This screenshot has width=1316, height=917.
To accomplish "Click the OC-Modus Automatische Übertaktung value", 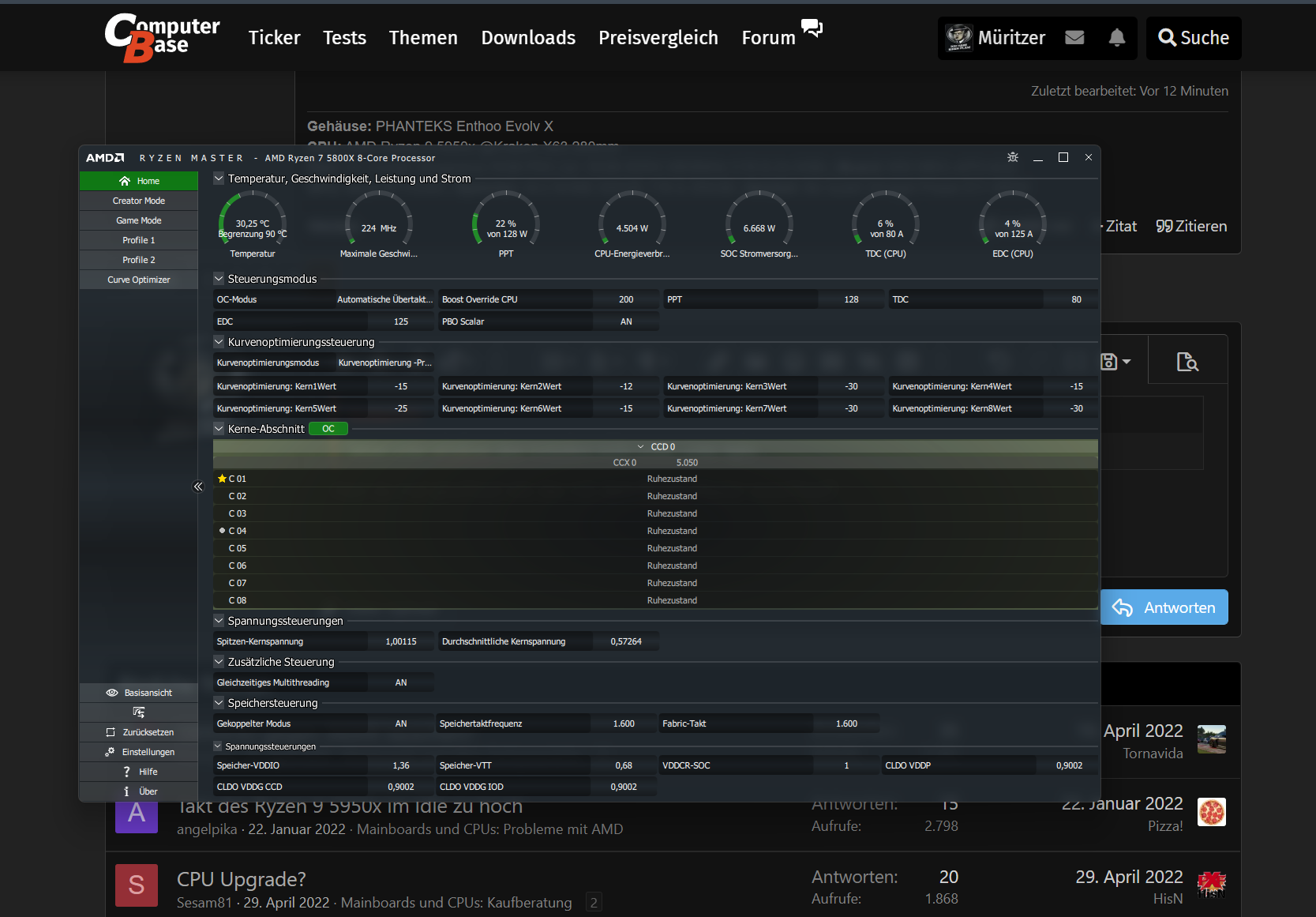I will 384,299.
